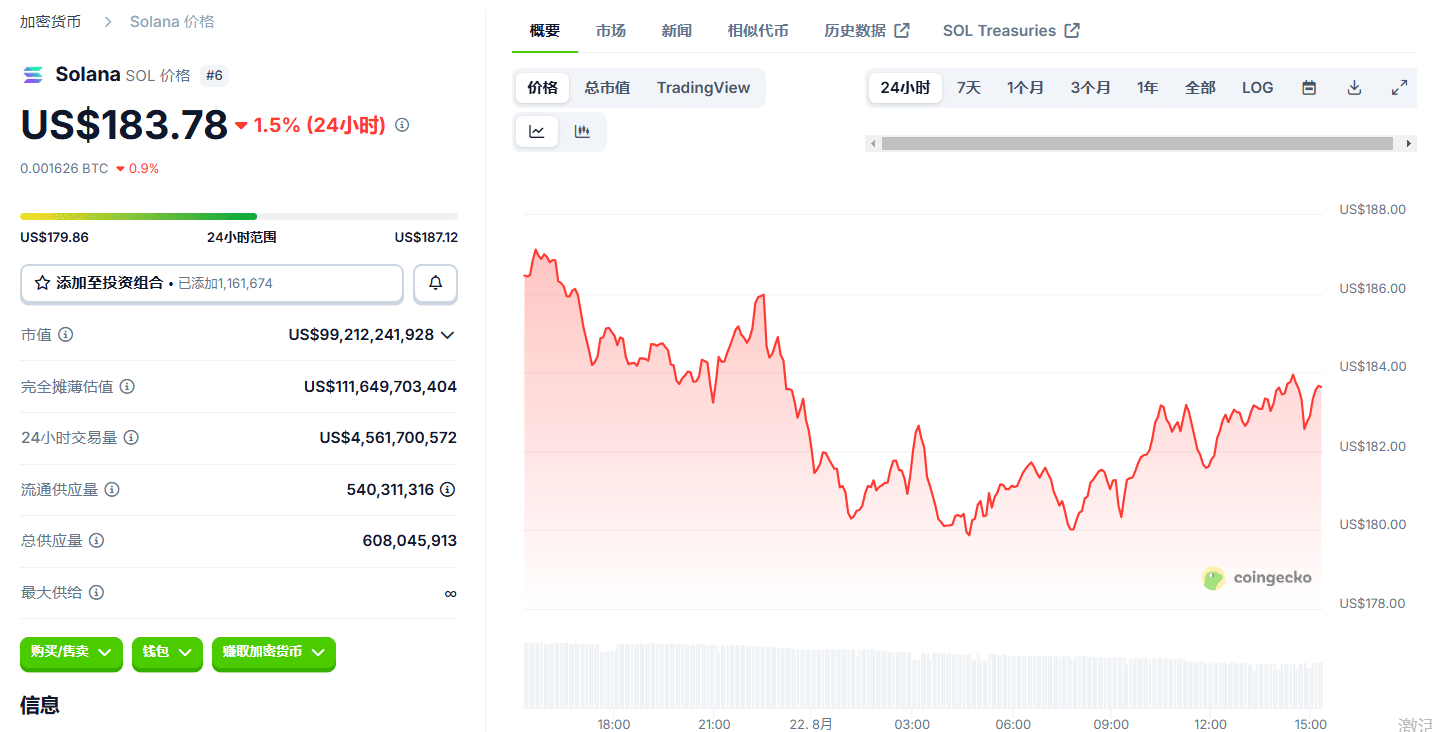Screen dimensions: 1432x732
Task: Select the 3个月 time range
Action: [1090, 88]
